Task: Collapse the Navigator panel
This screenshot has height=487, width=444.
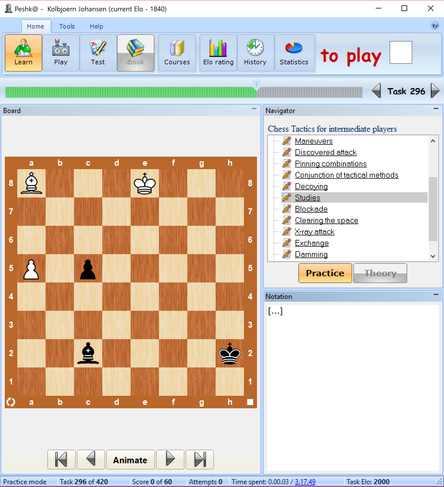Action: click(436, 109)
